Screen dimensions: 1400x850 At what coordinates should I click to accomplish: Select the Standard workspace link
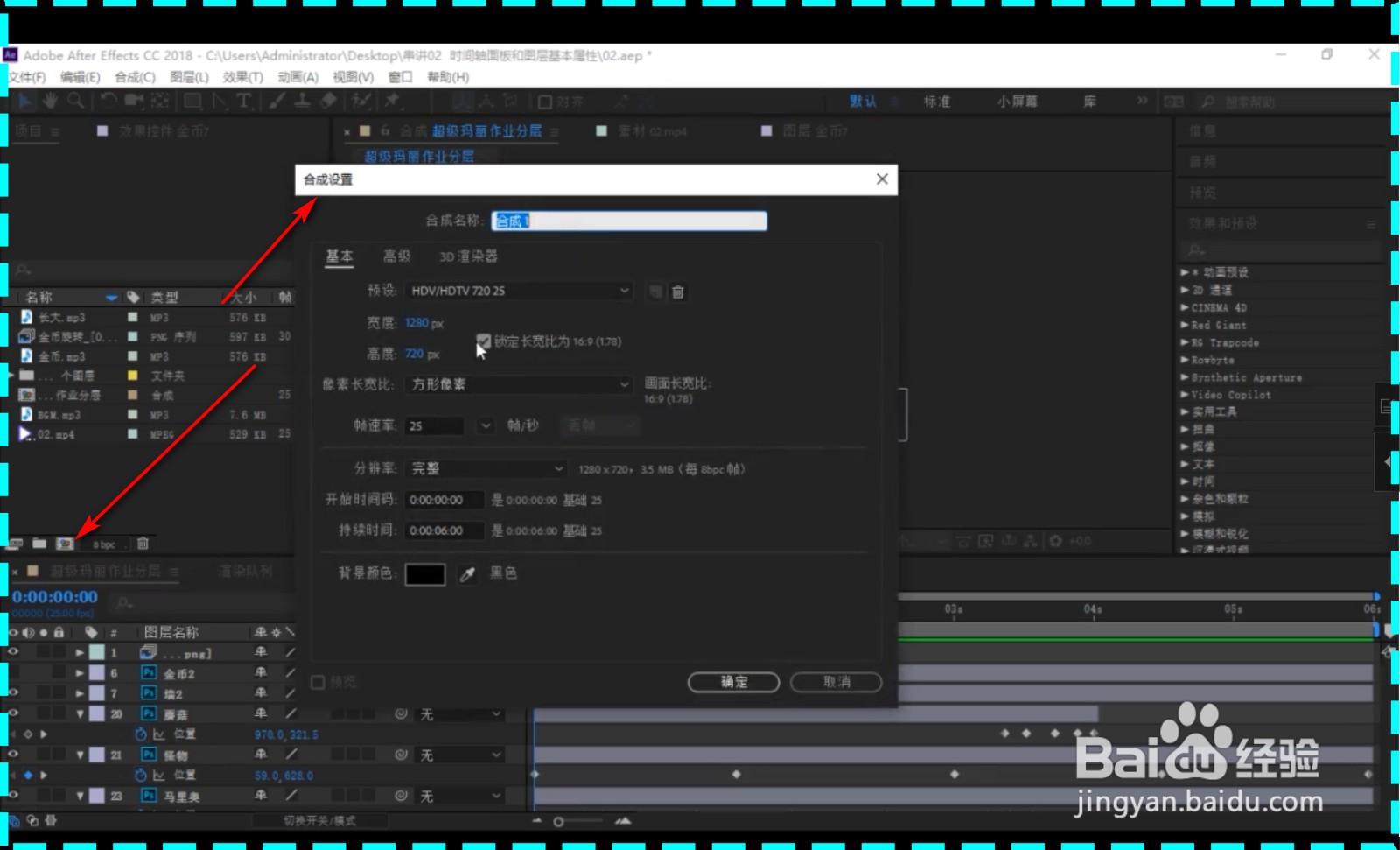937,102
